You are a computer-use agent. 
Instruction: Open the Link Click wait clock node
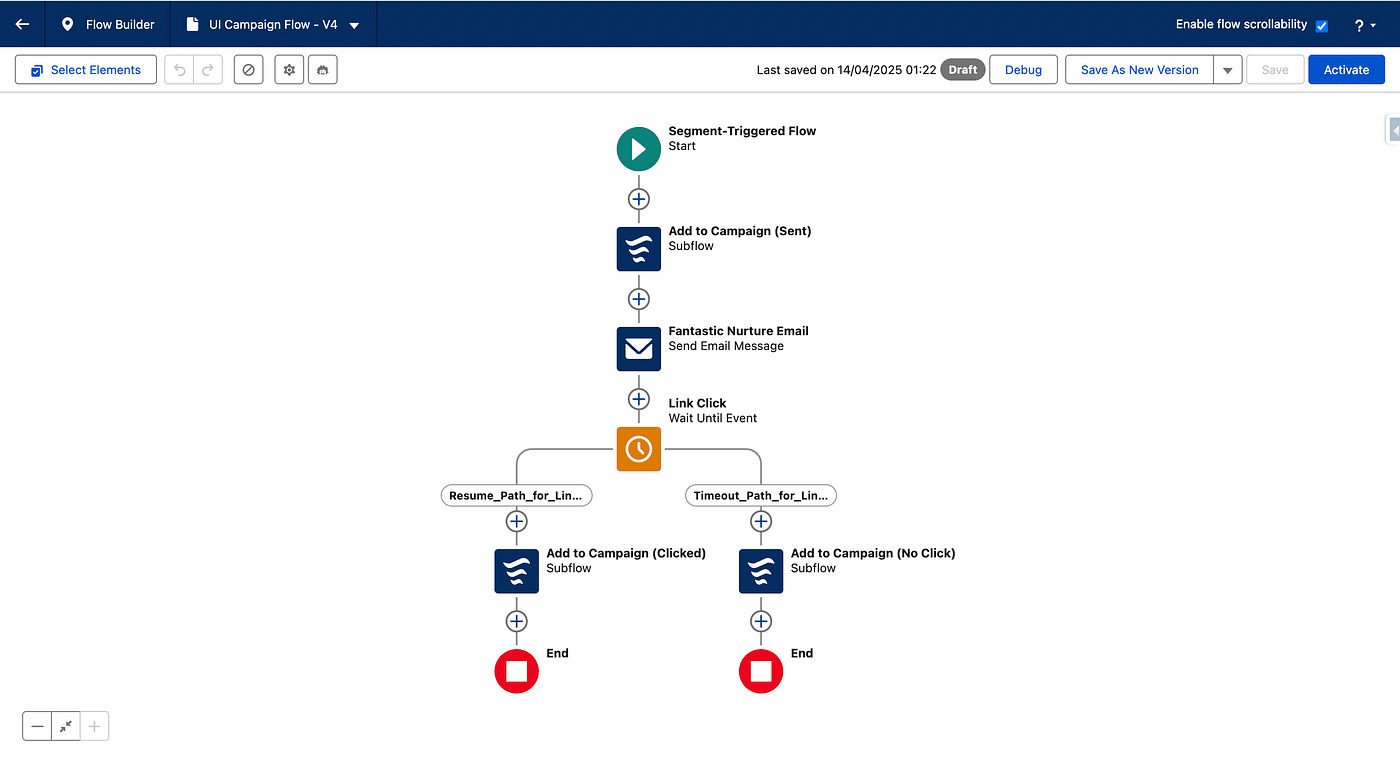638,449
